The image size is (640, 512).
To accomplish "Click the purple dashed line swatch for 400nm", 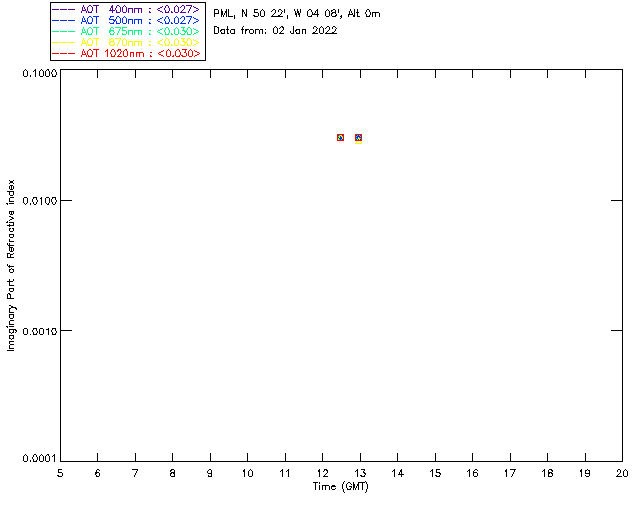I will tap(64, 9).
